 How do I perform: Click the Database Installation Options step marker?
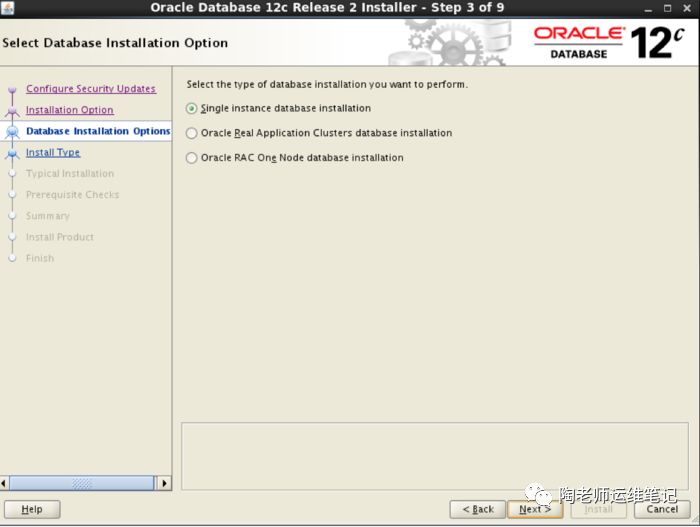(x=12, y=132)
